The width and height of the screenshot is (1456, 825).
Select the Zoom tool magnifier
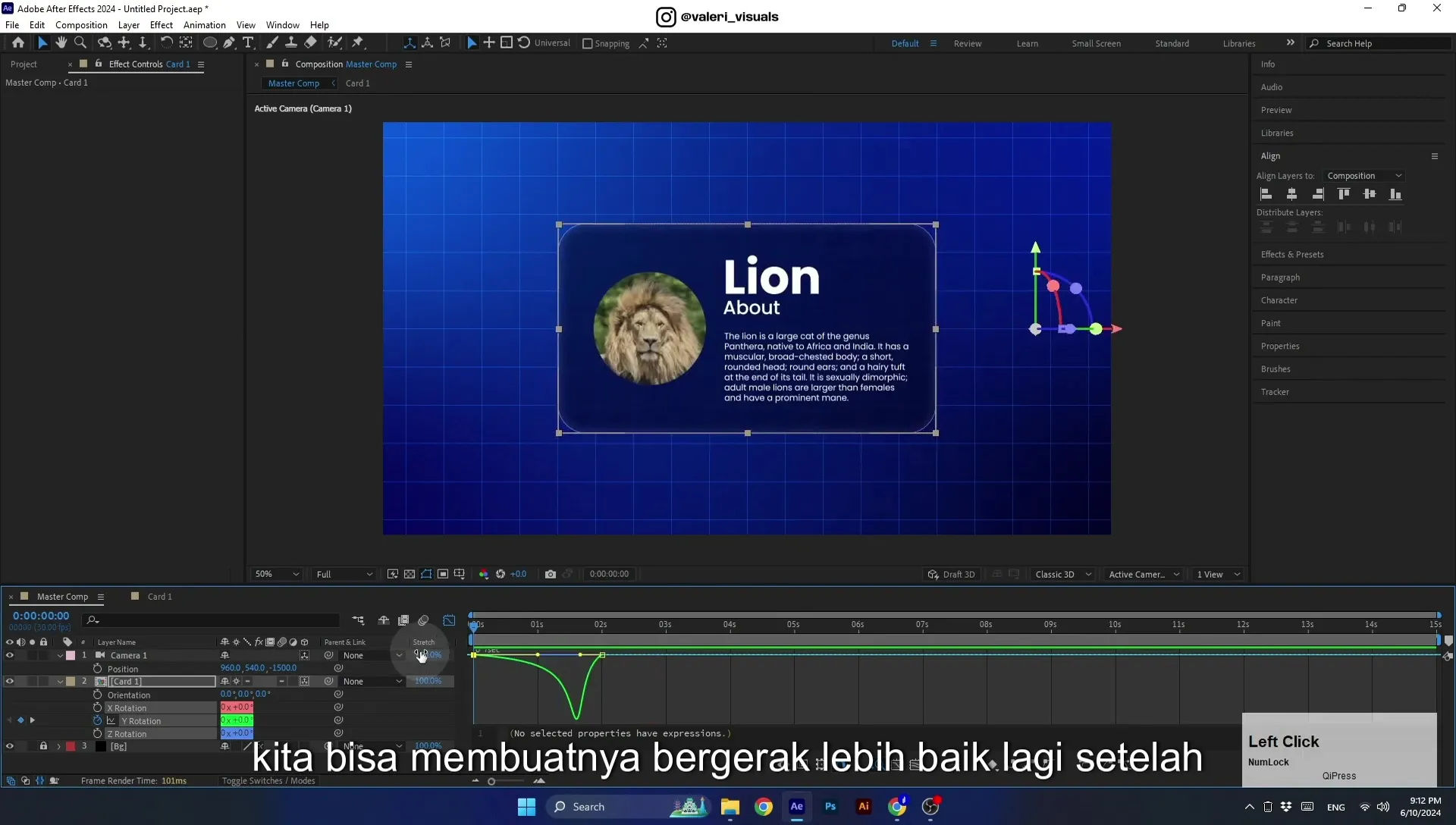pyautogui.click(x=80, y=43)
